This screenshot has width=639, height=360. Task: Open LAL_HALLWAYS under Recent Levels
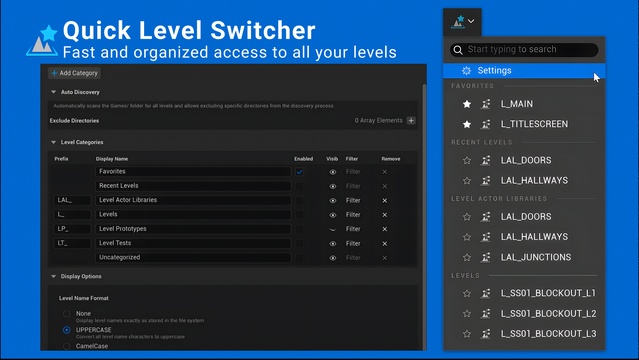[534, 180]
